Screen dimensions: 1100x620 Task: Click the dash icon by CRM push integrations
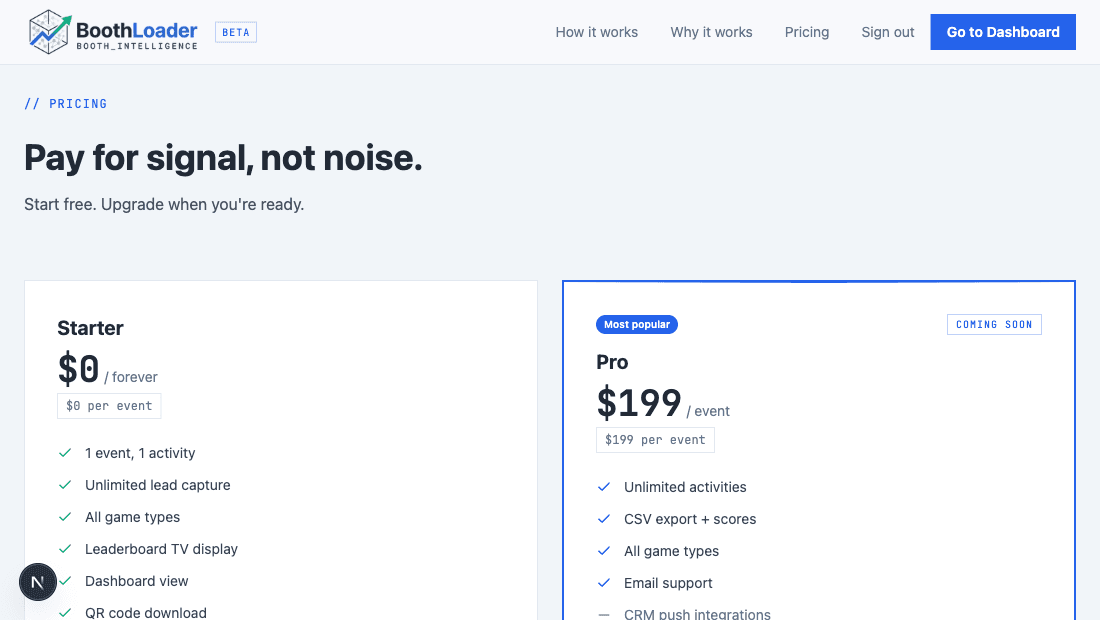pos(604,614)
